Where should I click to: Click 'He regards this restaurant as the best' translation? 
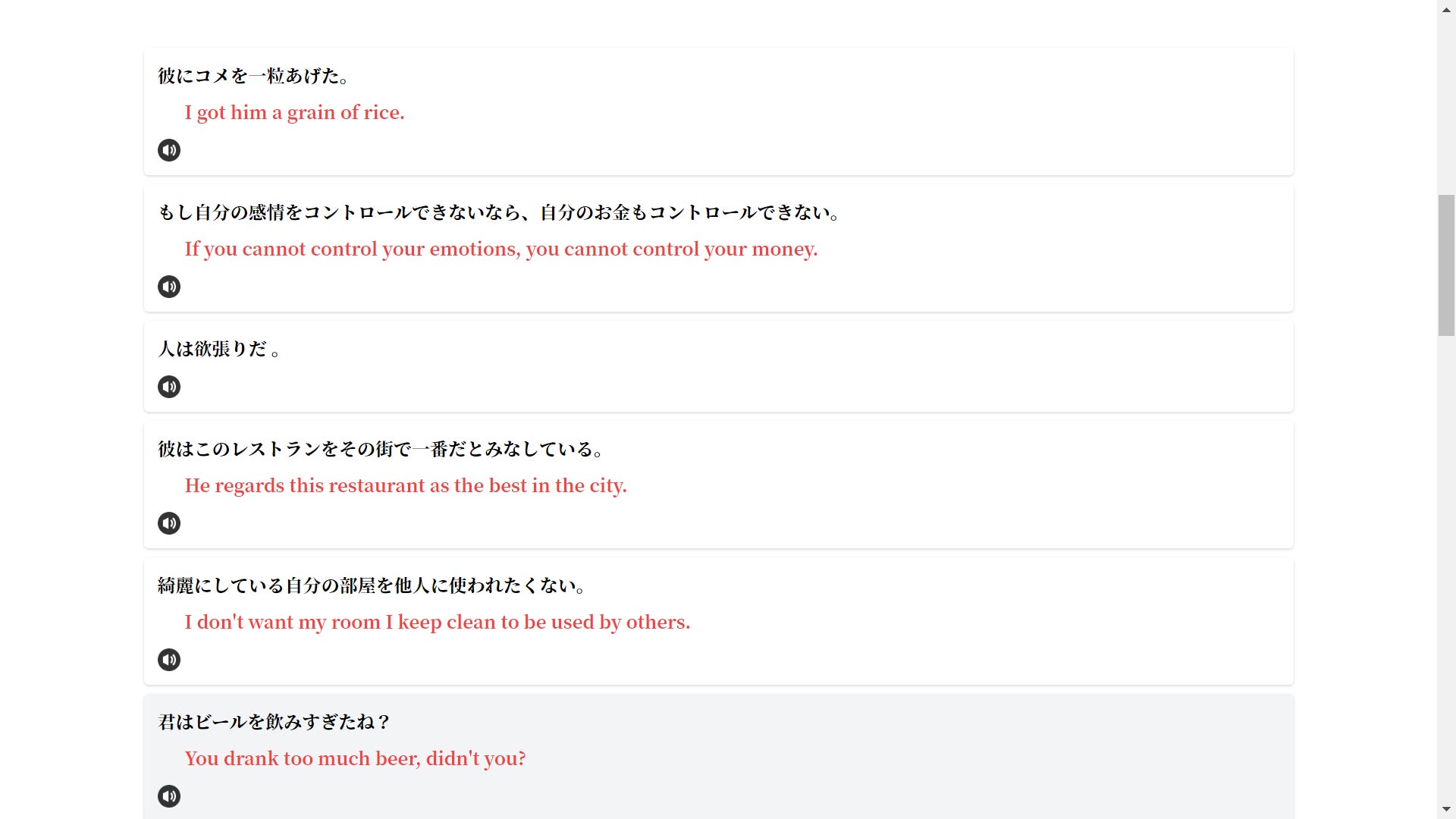click(406, 485)
